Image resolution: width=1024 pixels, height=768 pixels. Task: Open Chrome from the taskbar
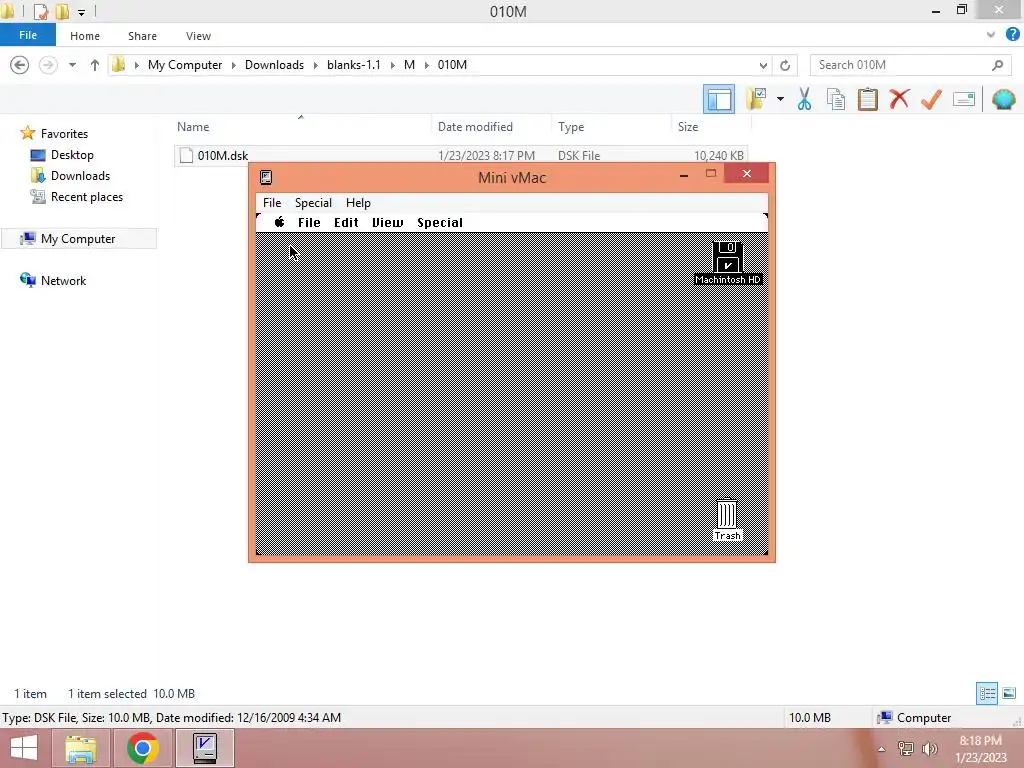142,748
